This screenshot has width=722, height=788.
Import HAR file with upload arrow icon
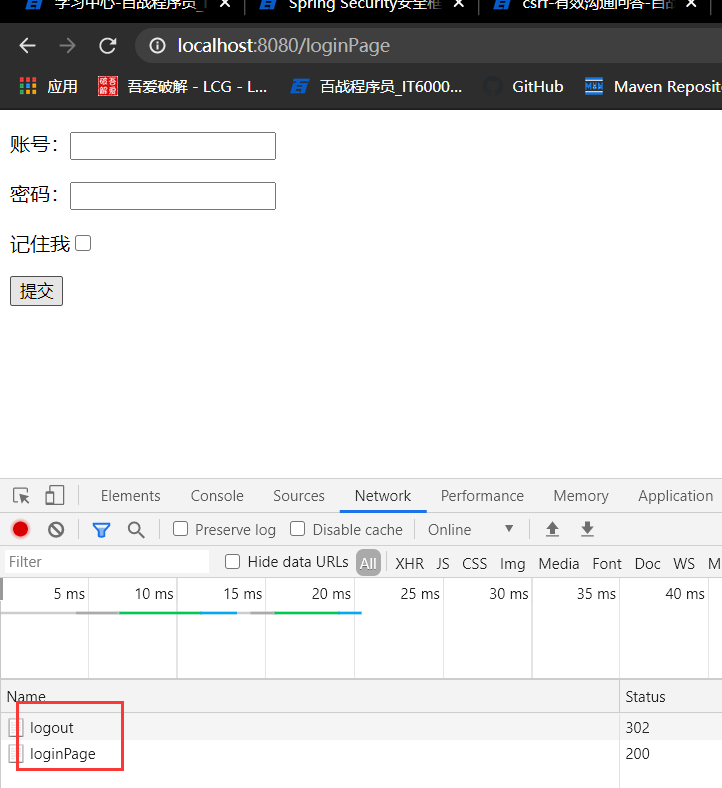pyautogui.click(x=553, y=529)
